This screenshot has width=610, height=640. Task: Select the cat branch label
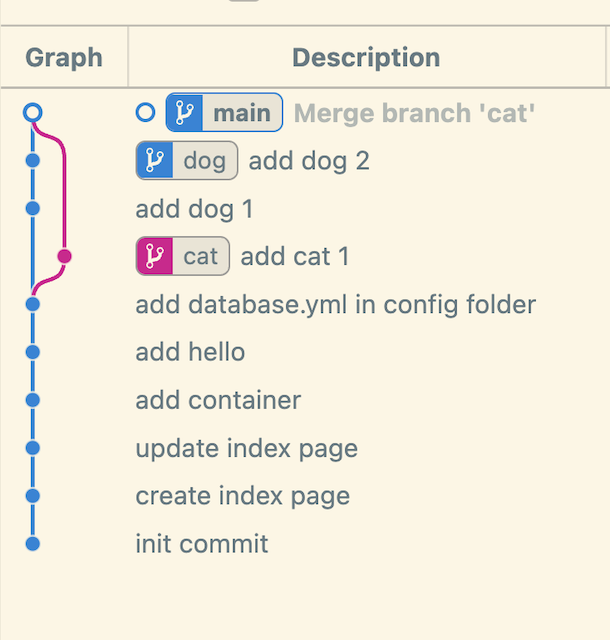200,257
